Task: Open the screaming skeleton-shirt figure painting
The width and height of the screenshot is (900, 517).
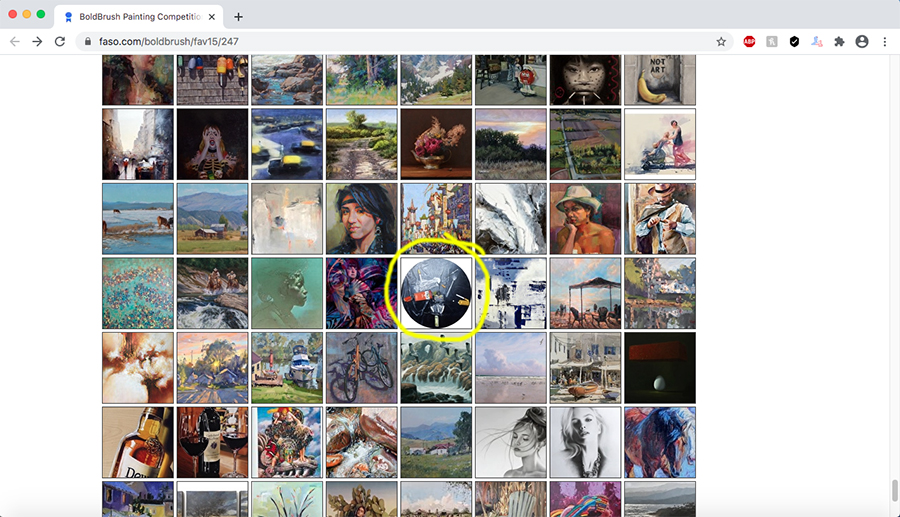Action: [212, 144]
